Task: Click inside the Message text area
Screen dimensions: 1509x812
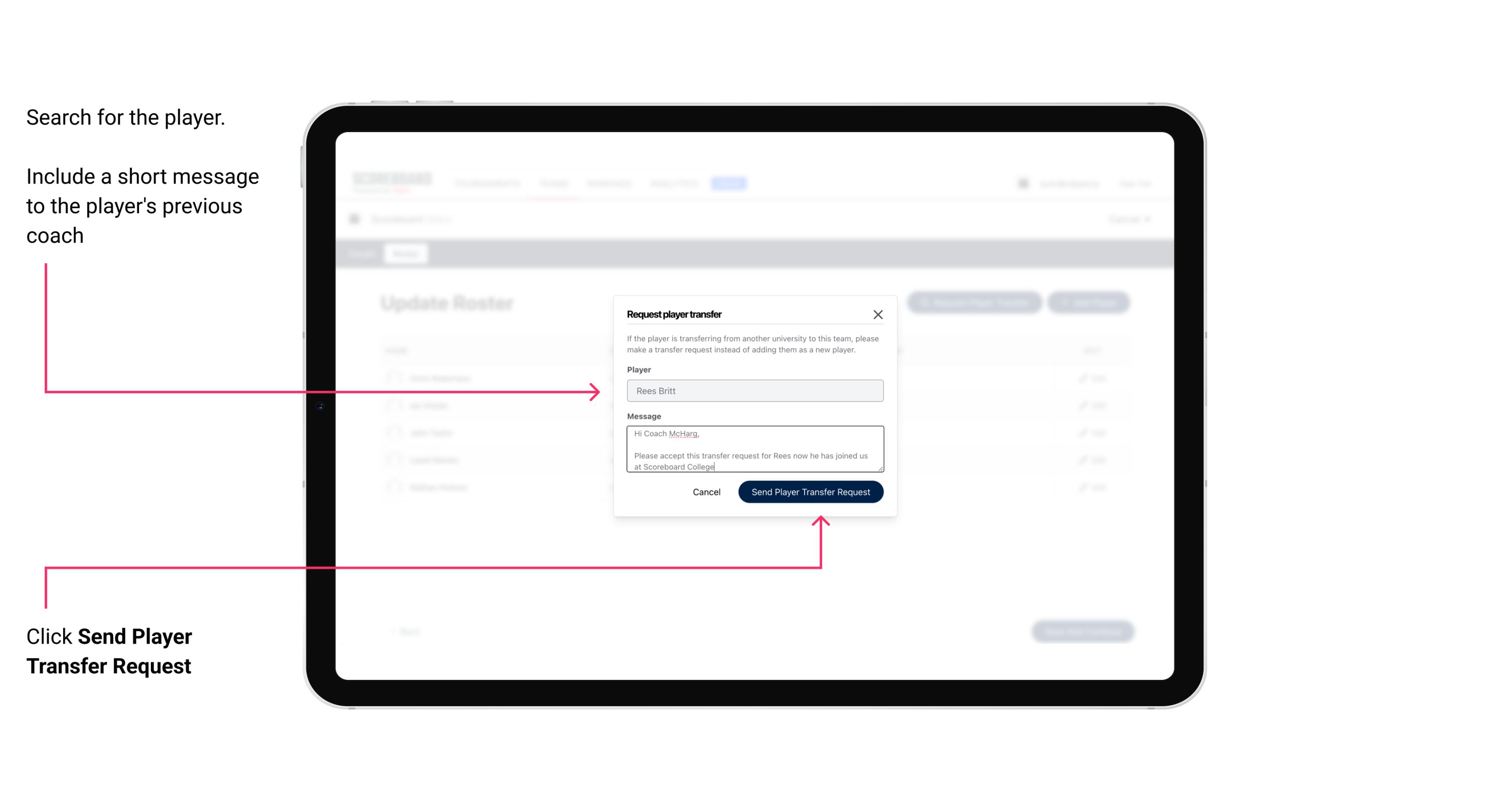Action: (753, 449)
